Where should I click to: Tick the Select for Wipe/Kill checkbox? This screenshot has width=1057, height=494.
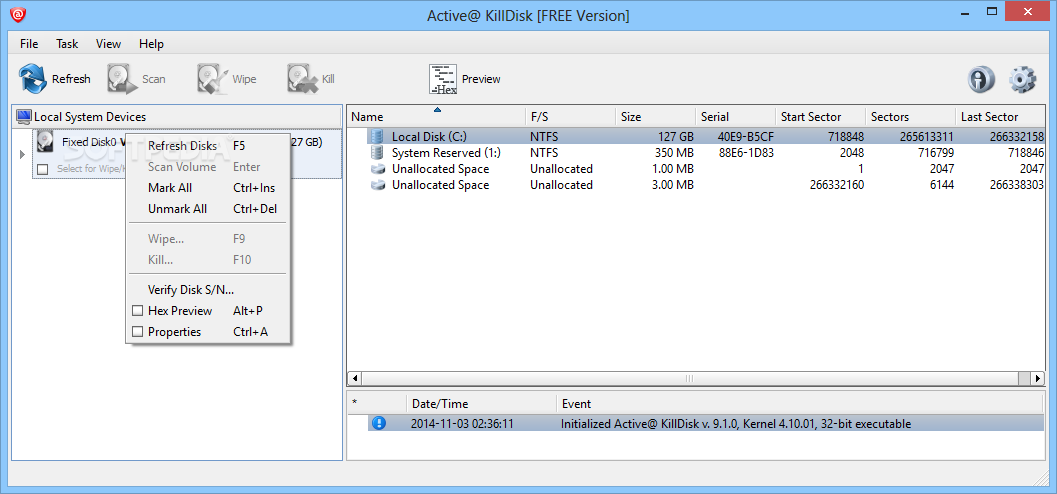tap(43, 169)
